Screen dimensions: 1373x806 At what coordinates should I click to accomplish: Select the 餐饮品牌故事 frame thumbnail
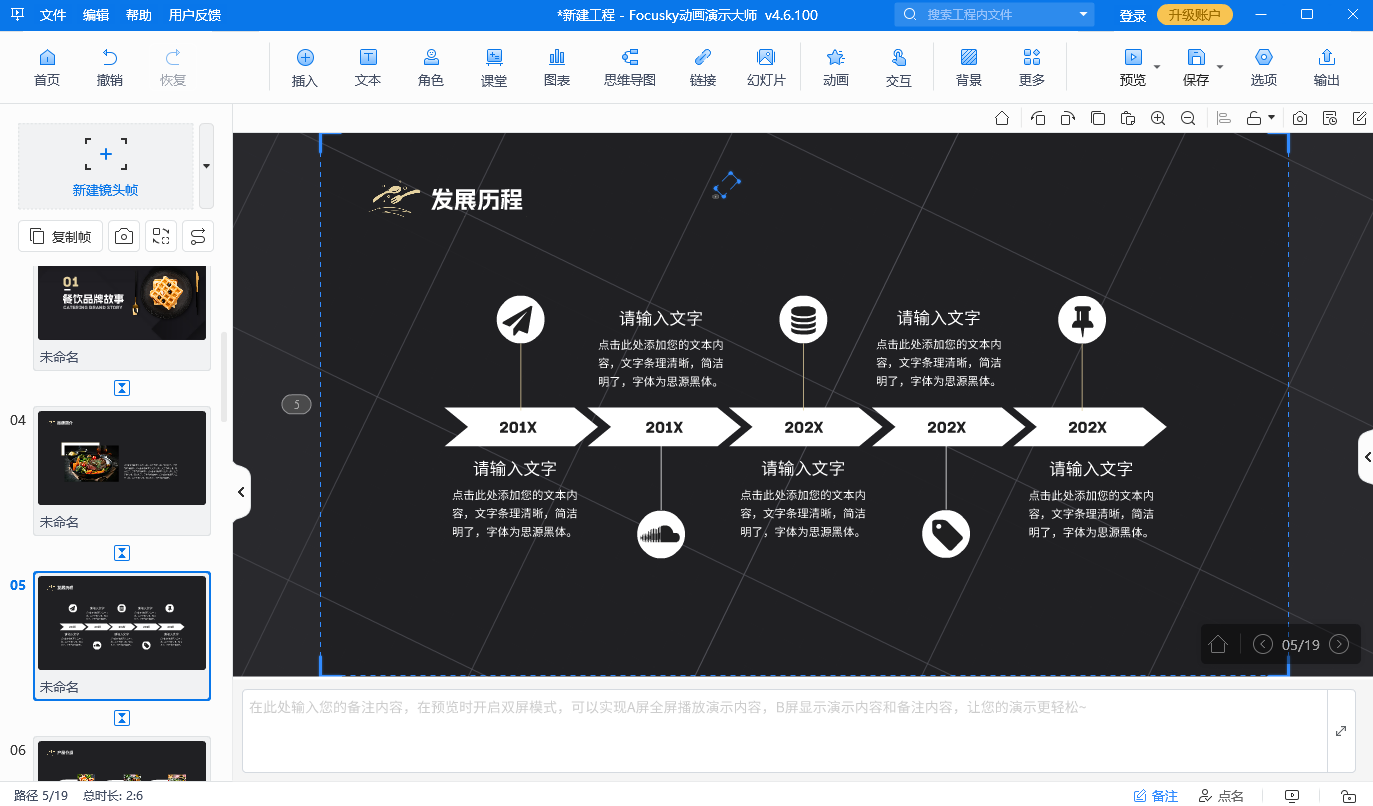[x=122, y=303]
